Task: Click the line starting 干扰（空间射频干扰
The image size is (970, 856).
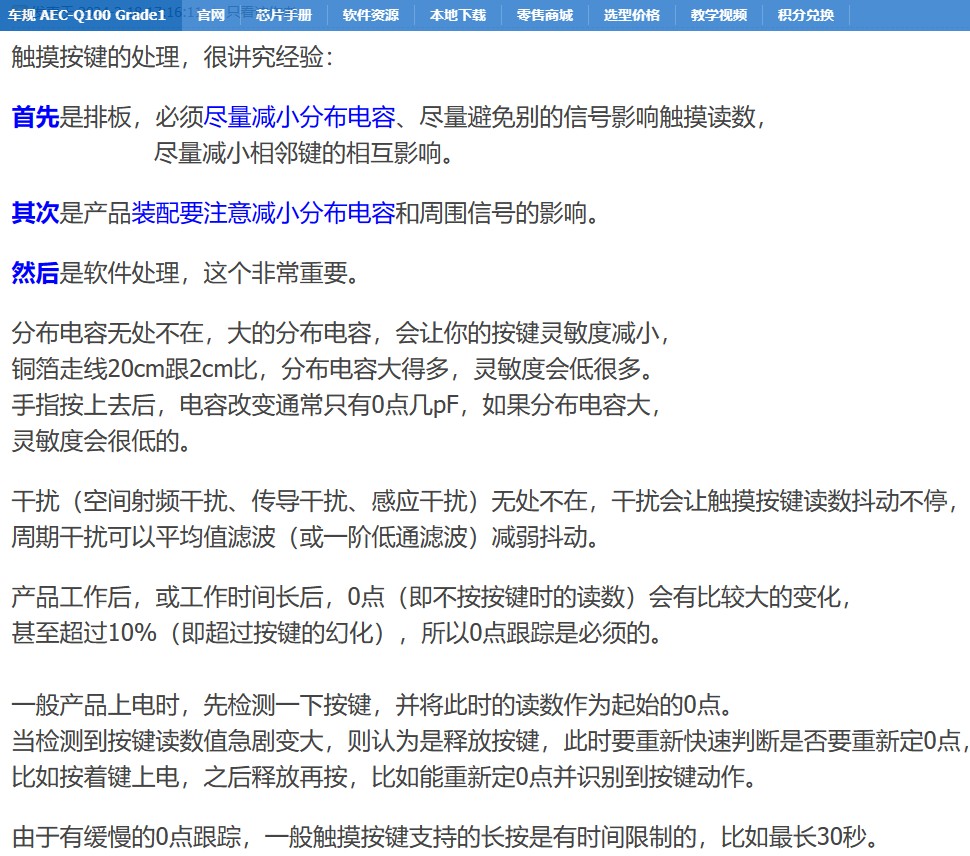Action: click(484, 501)
